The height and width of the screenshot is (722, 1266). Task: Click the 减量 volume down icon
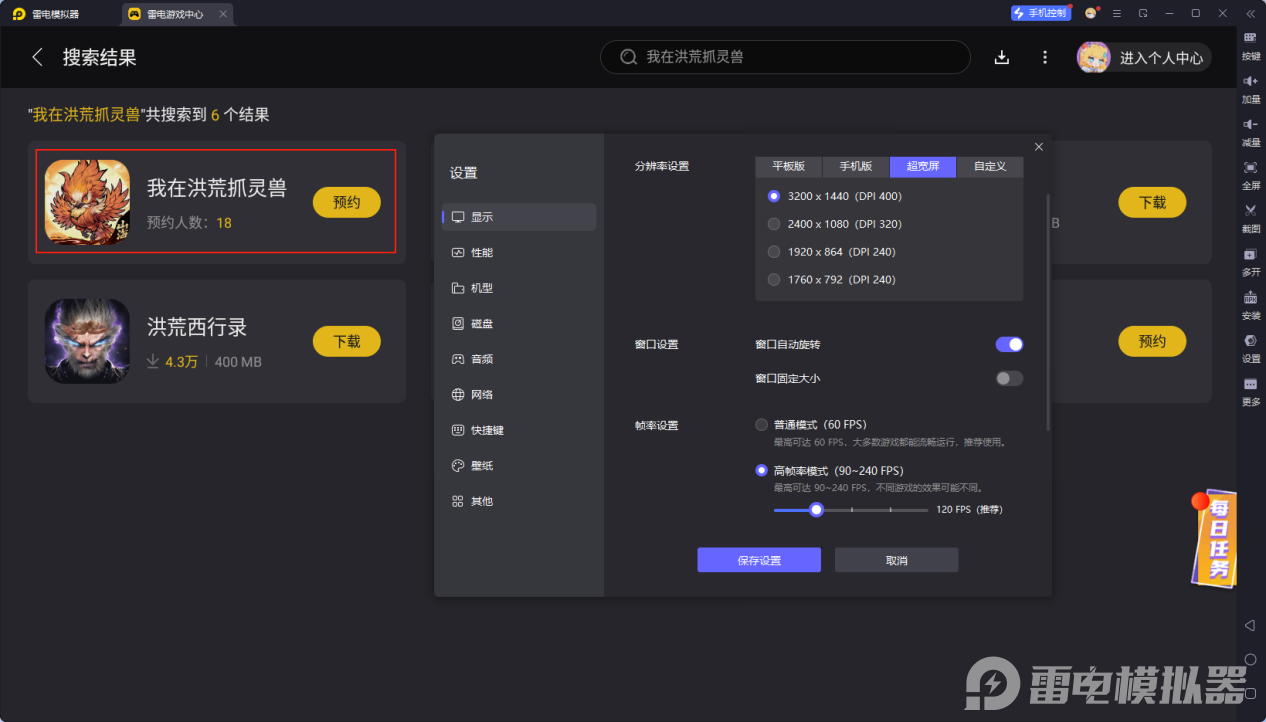click(x=1250, y=124)
